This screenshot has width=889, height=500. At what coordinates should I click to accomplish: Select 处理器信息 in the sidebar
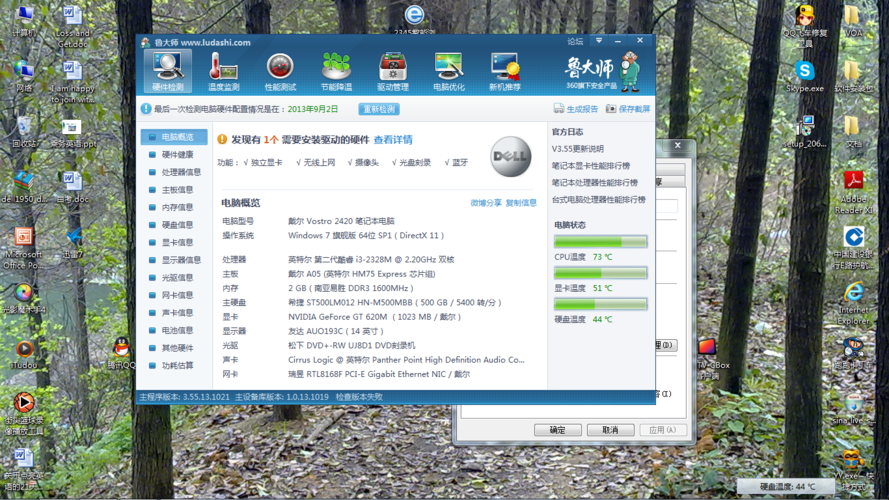181,172
